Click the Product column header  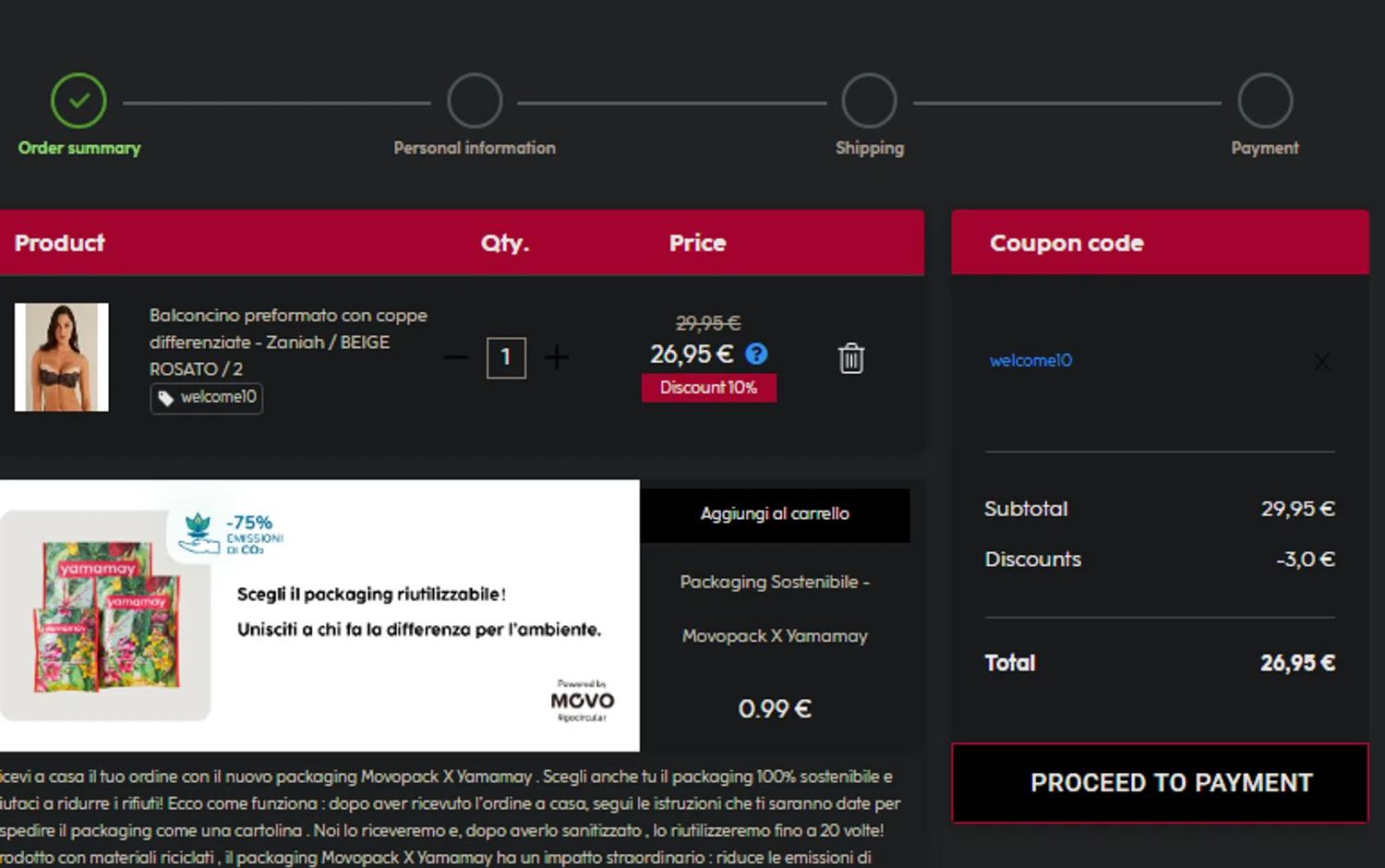point(59,243)
